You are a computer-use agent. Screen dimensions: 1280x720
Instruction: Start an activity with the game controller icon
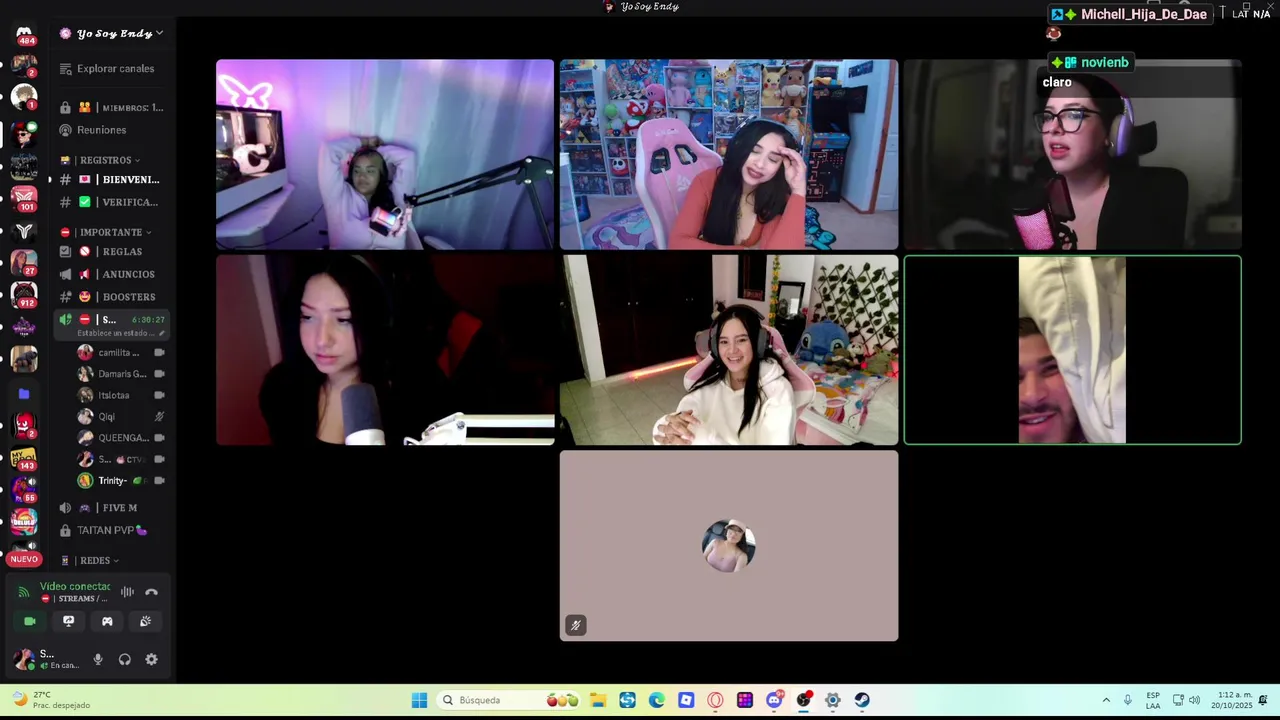click(107, 621)
